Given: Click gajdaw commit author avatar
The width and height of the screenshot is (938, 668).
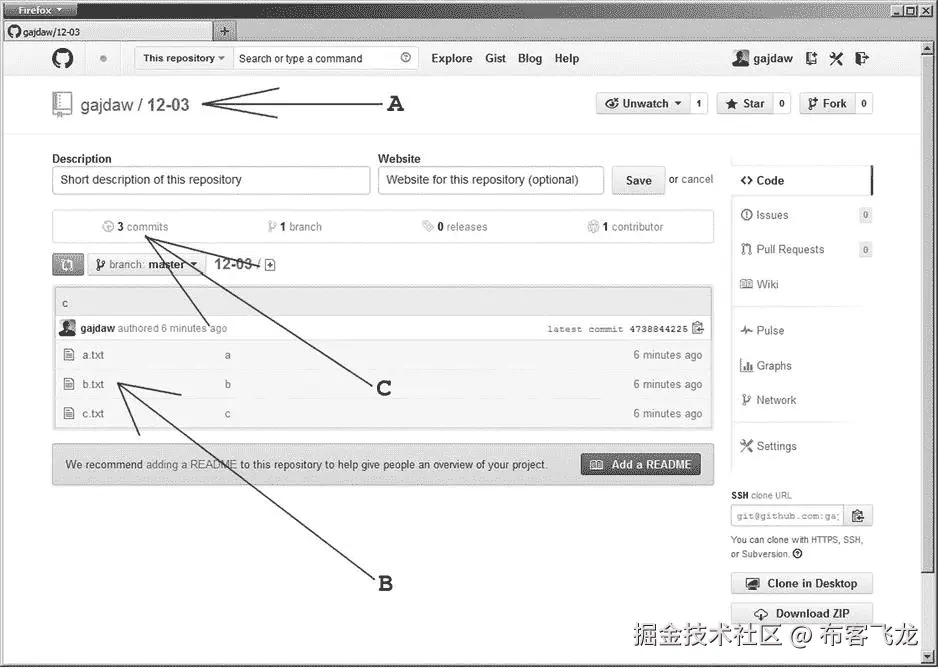Looking at the screenshot, I should coord(68,328).
